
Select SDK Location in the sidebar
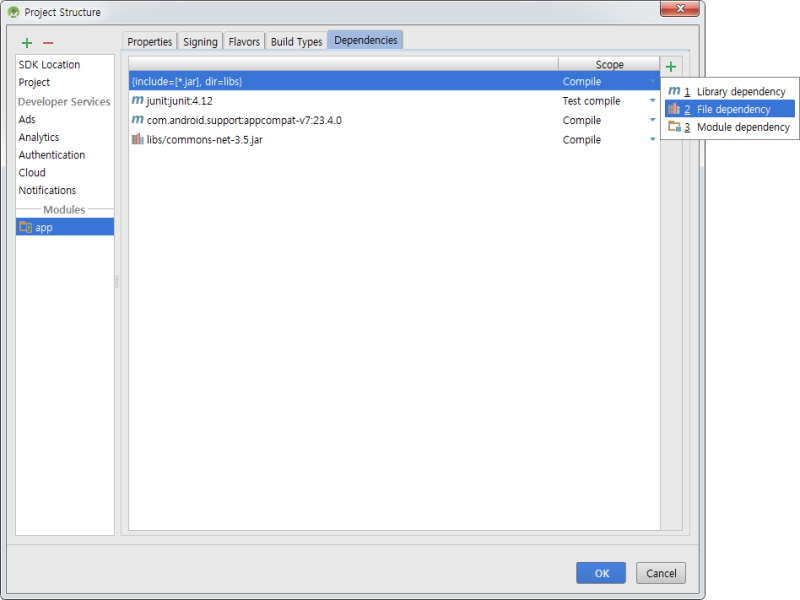point(49,65)
